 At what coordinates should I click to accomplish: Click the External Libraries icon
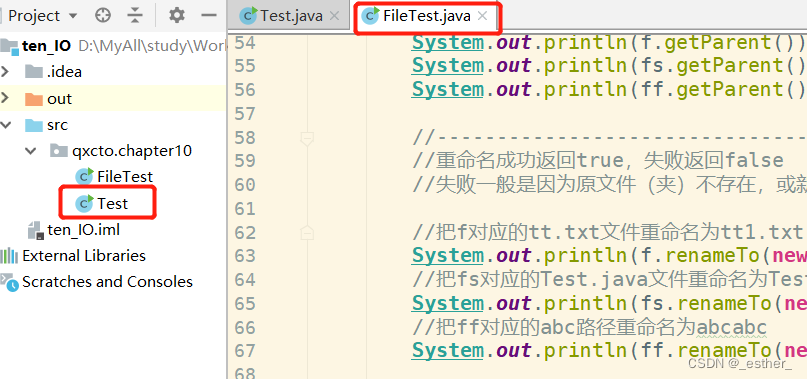pos(9,256)
